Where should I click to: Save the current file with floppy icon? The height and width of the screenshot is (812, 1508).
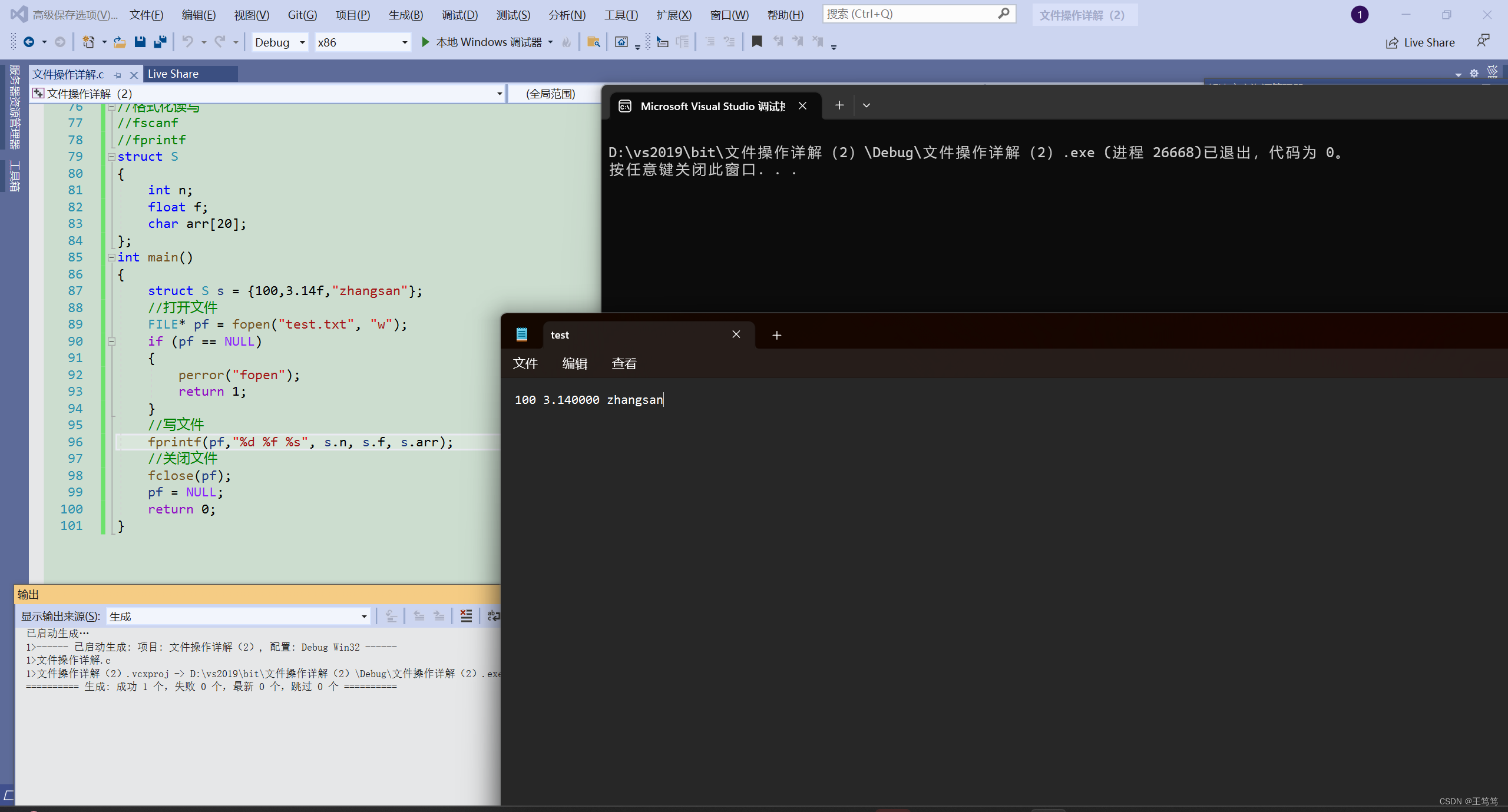point(140,42)
